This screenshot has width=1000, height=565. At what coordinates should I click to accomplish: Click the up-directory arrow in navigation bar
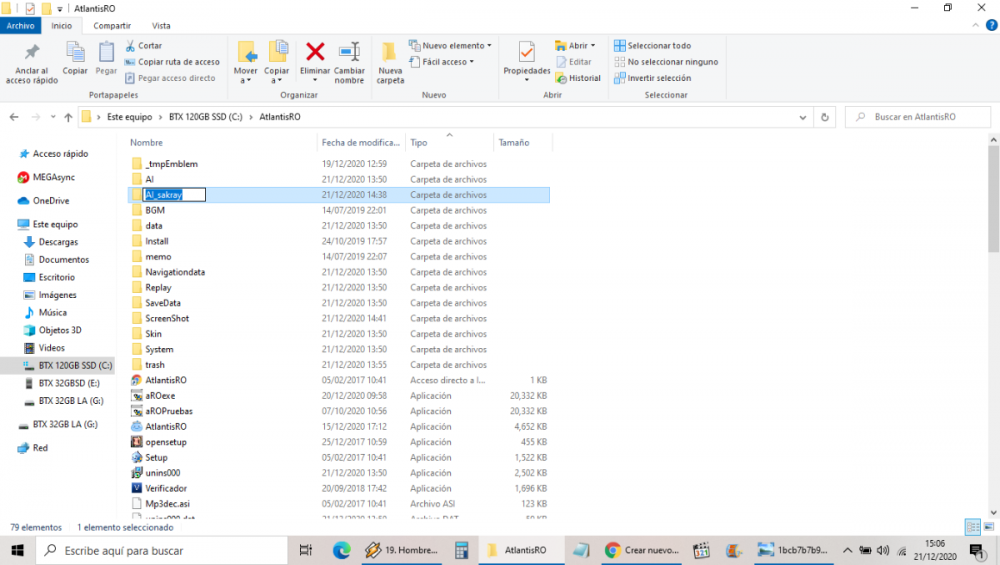pyautogui.click(x=68, y=117)
